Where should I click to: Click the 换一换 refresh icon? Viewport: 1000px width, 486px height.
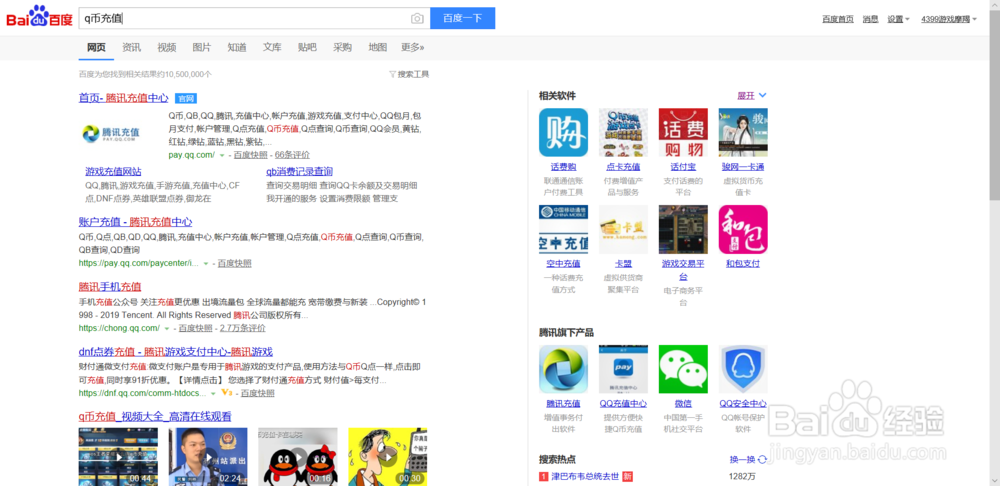tap(763, 459)
